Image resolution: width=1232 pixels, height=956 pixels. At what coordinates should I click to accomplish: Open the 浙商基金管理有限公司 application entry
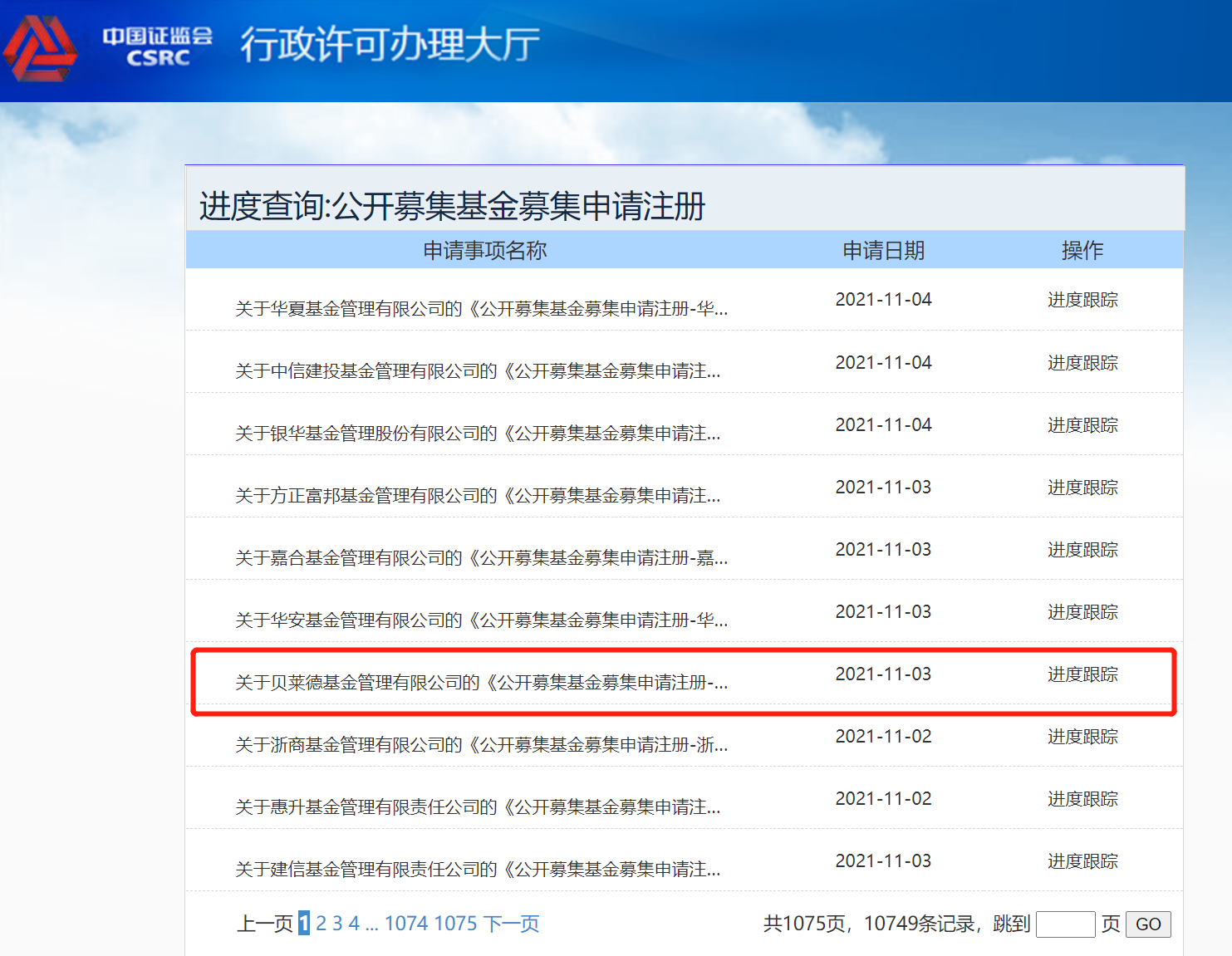click(x=482, y=745)
